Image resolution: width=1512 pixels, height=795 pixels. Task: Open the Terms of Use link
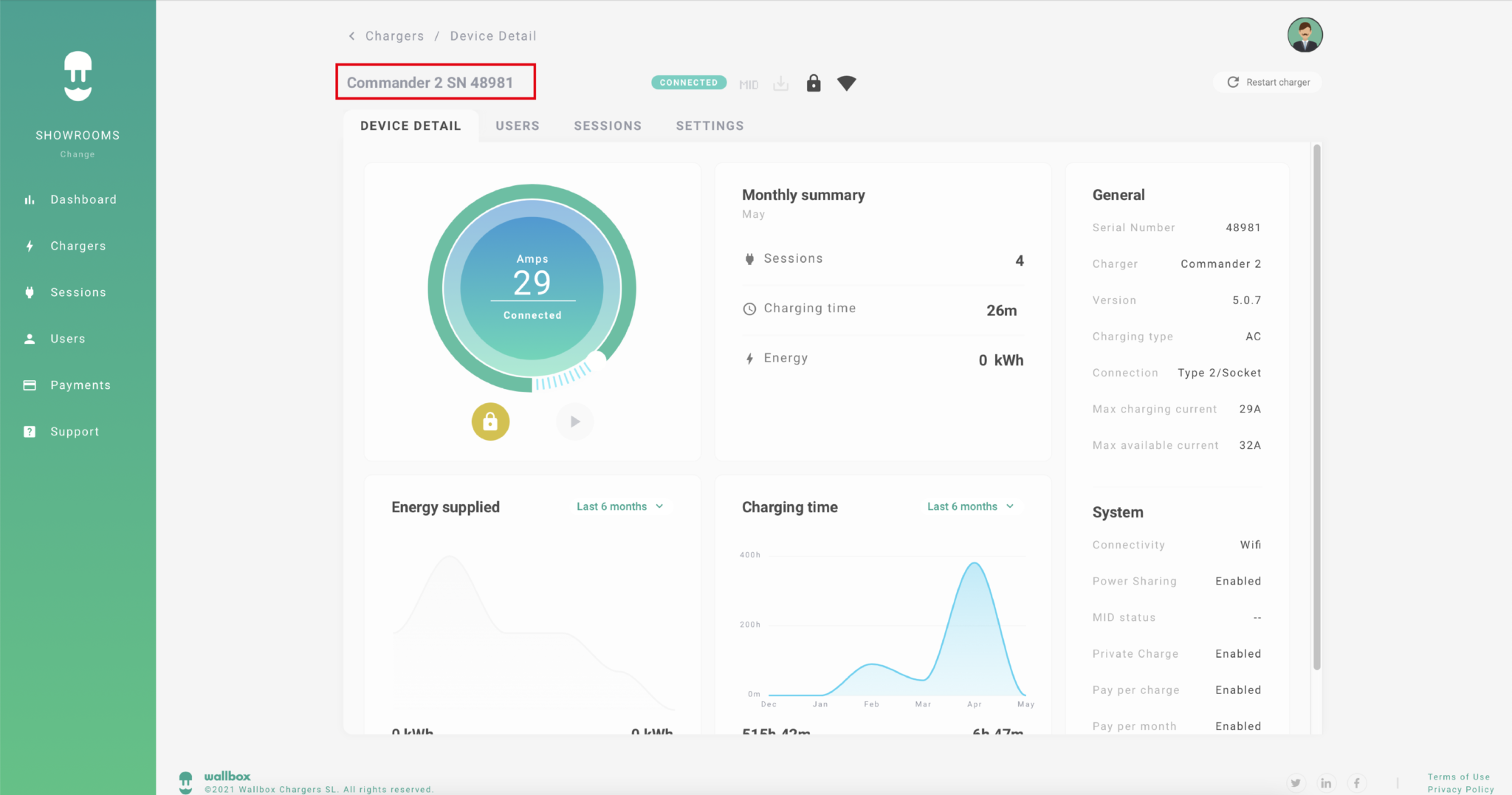1458,777
